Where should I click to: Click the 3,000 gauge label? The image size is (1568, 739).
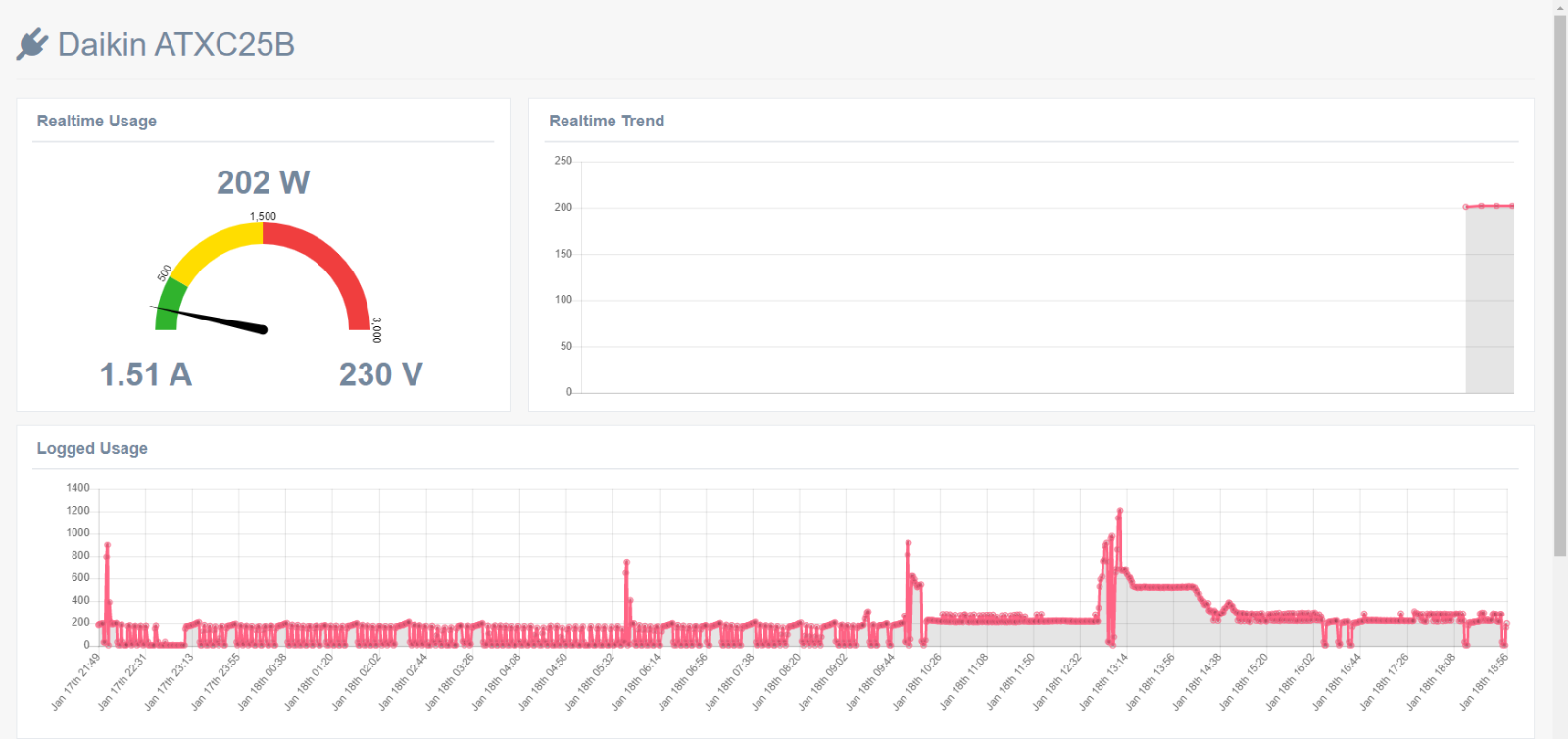pyautogui.click(x=377, y=329)
